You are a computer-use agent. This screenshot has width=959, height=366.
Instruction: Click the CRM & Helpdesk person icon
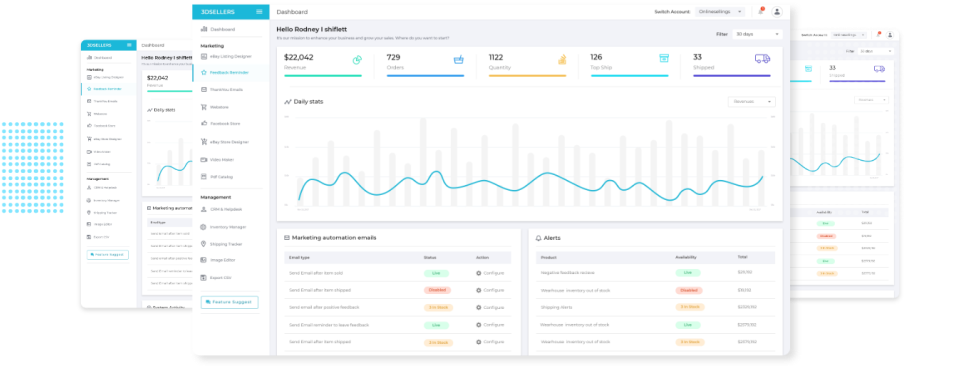tap(204, 209)
